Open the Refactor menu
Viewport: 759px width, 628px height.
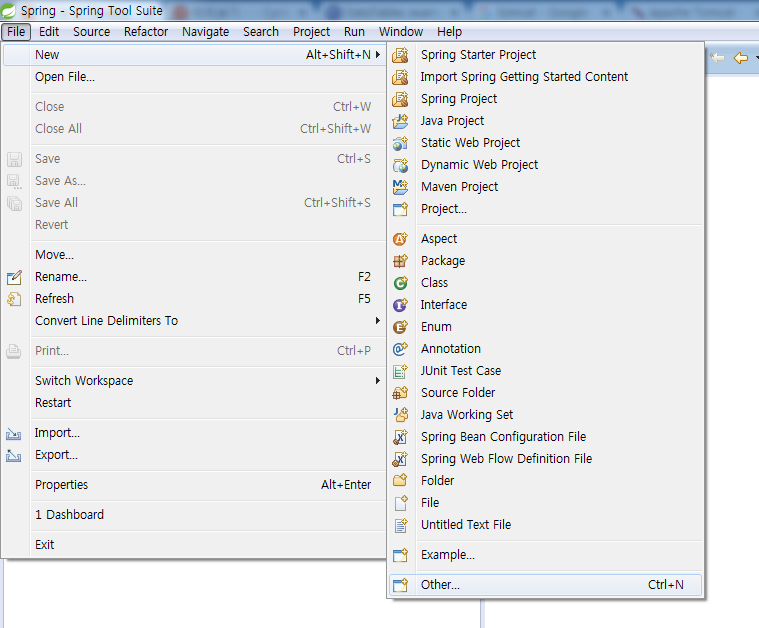point(146,32)
